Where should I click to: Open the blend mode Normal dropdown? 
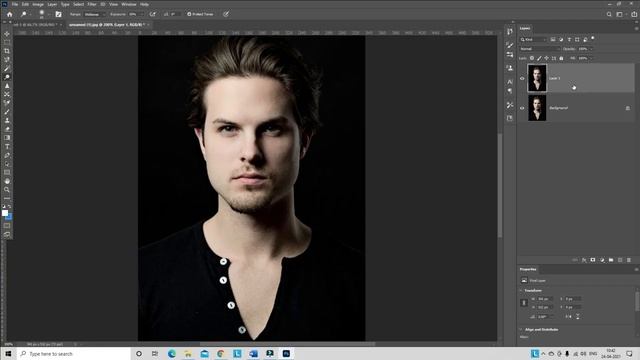tap(540, 49)
